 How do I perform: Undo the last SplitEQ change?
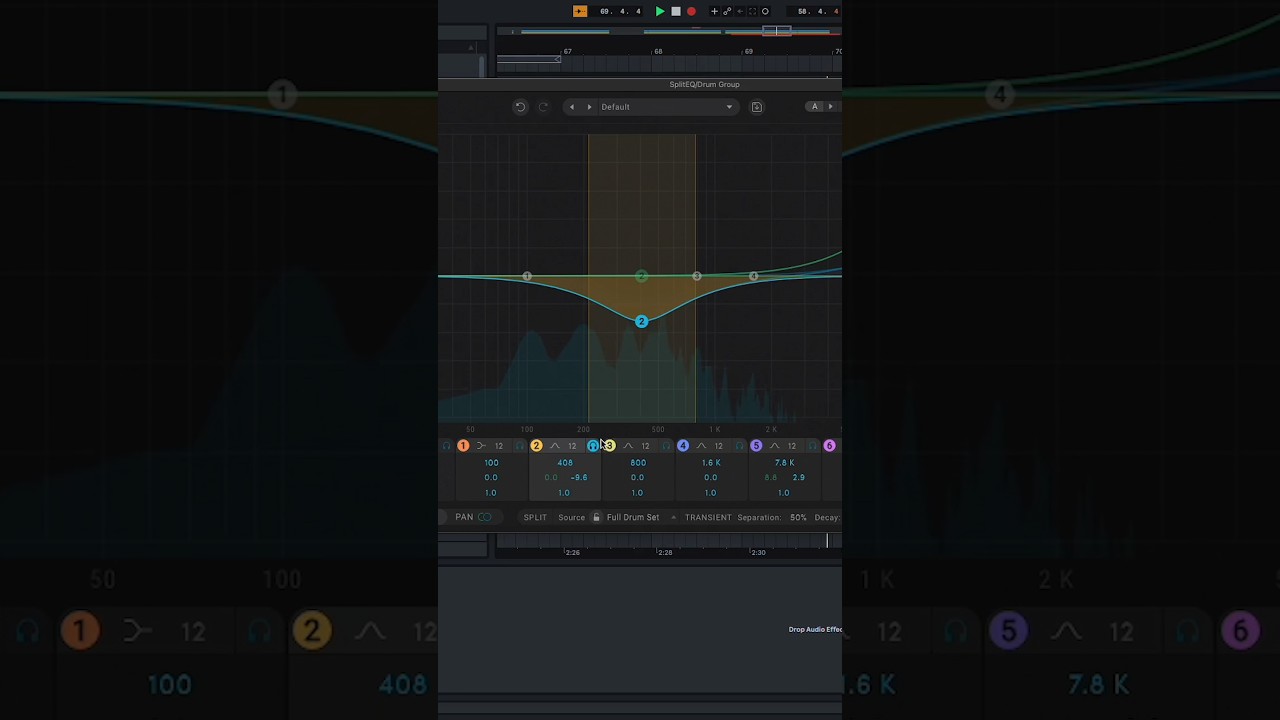click(520, 107)
